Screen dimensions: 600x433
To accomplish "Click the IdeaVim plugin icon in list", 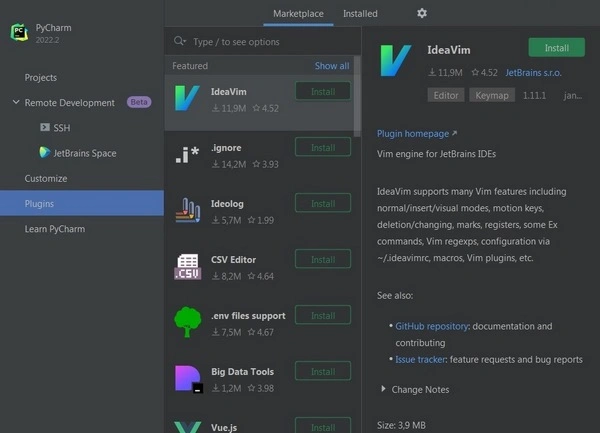I will 187,99.
